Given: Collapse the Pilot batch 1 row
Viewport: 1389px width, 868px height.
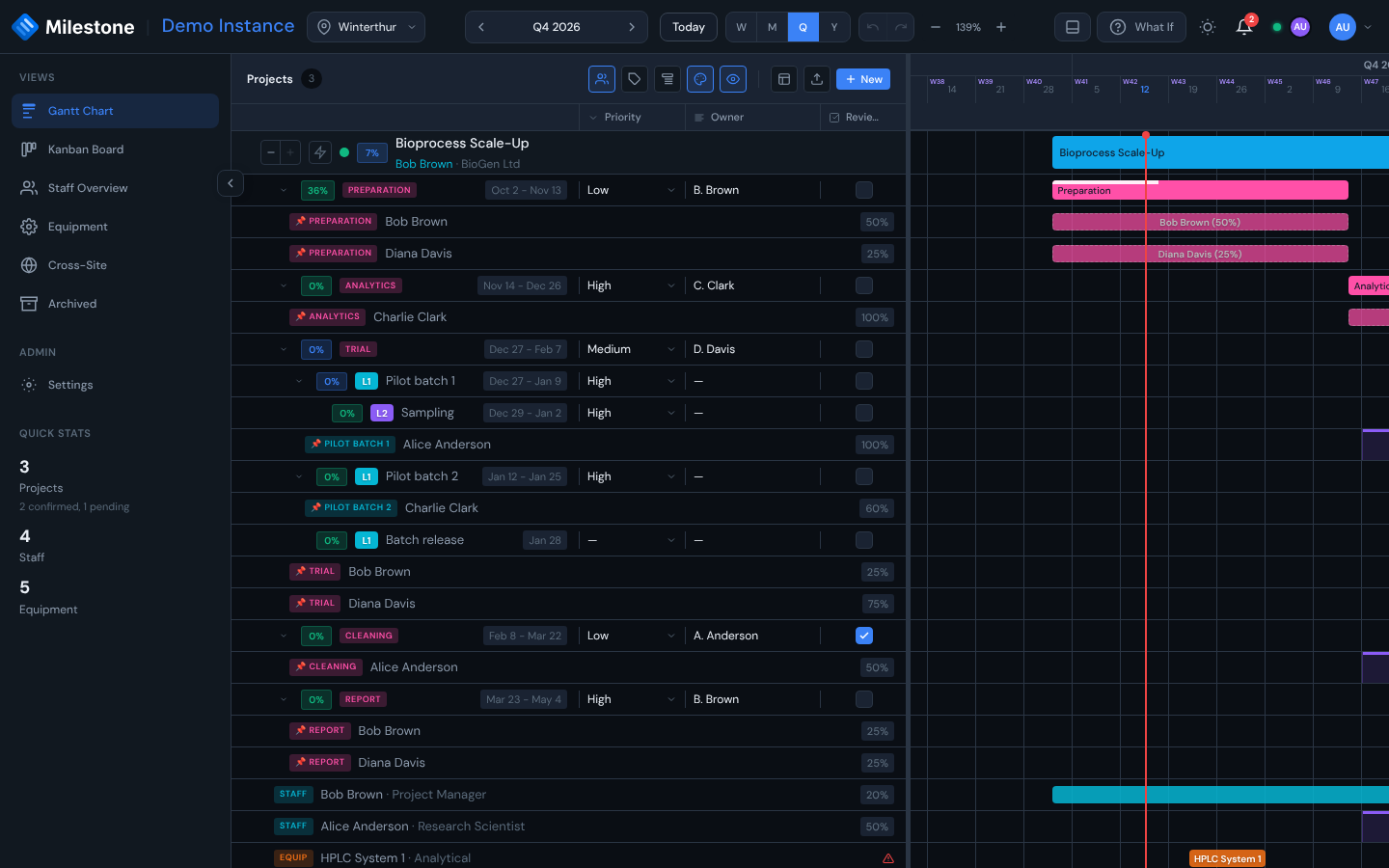Looking at the screenshot, I should click(x=299, y=381).
